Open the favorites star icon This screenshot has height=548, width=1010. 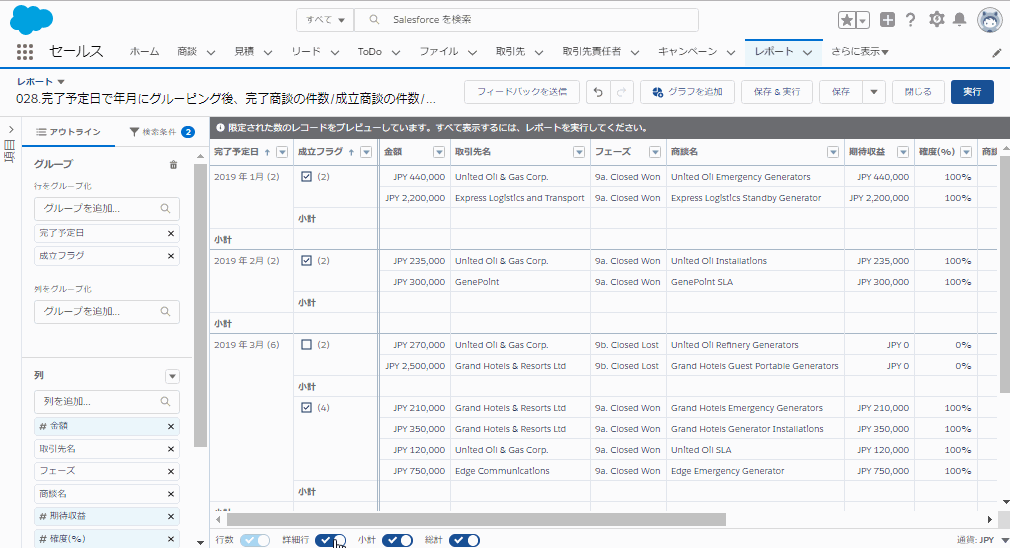(x=846, y=20)
